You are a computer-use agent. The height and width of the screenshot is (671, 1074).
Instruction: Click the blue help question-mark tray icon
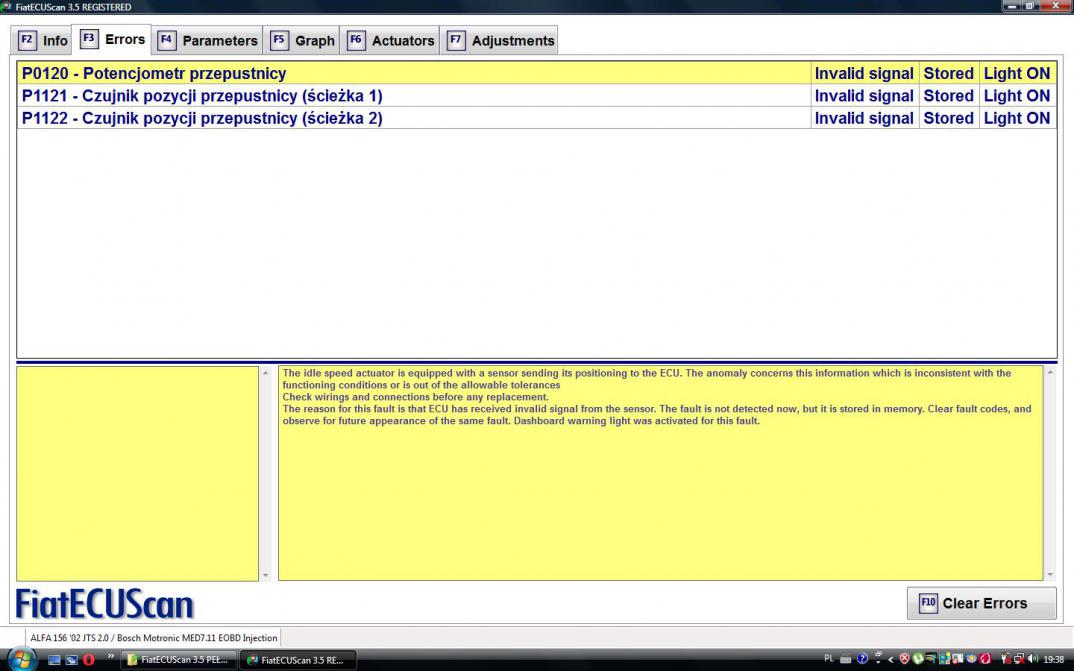coord(862,659)
